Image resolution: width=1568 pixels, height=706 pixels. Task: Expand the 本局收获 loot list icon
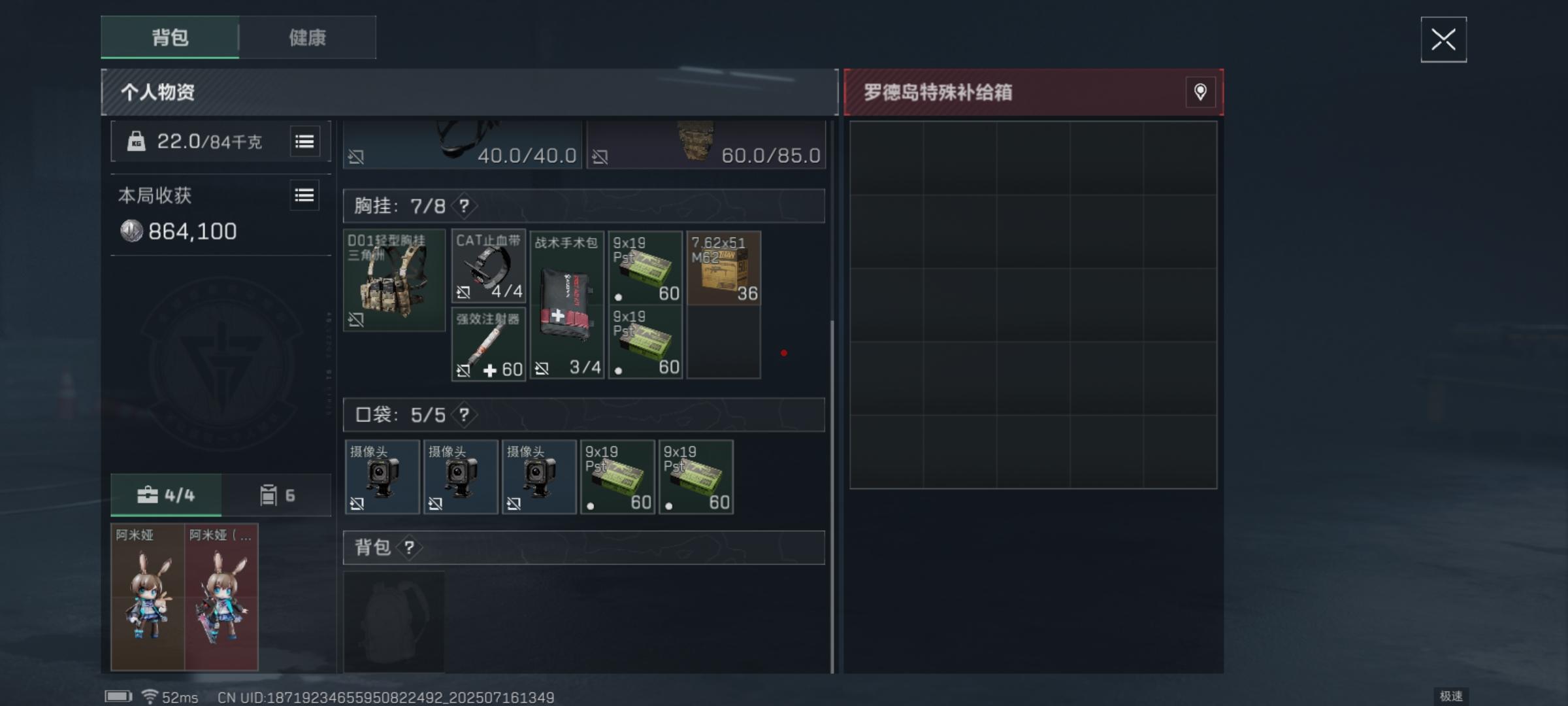(304, 195)
